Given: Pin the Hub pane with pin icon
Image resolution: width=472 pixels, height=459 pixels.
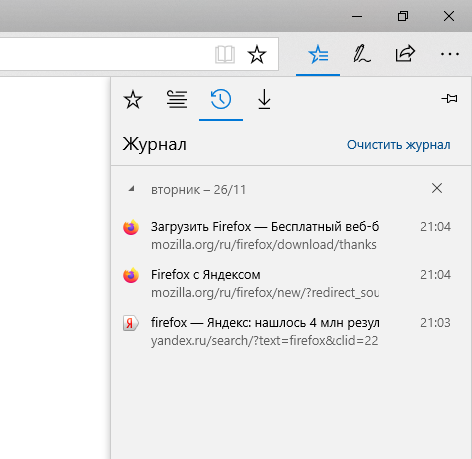Looking at the screenshot, I should (x=449, y=99).
